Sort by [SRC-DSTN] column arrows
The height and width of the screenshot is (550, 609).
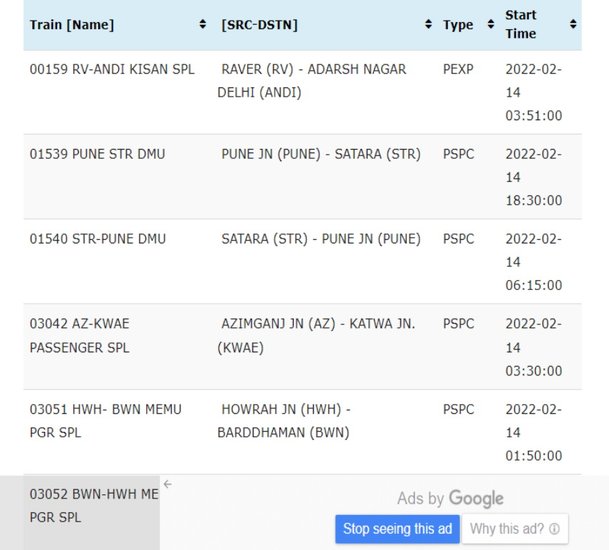[428, 24]
